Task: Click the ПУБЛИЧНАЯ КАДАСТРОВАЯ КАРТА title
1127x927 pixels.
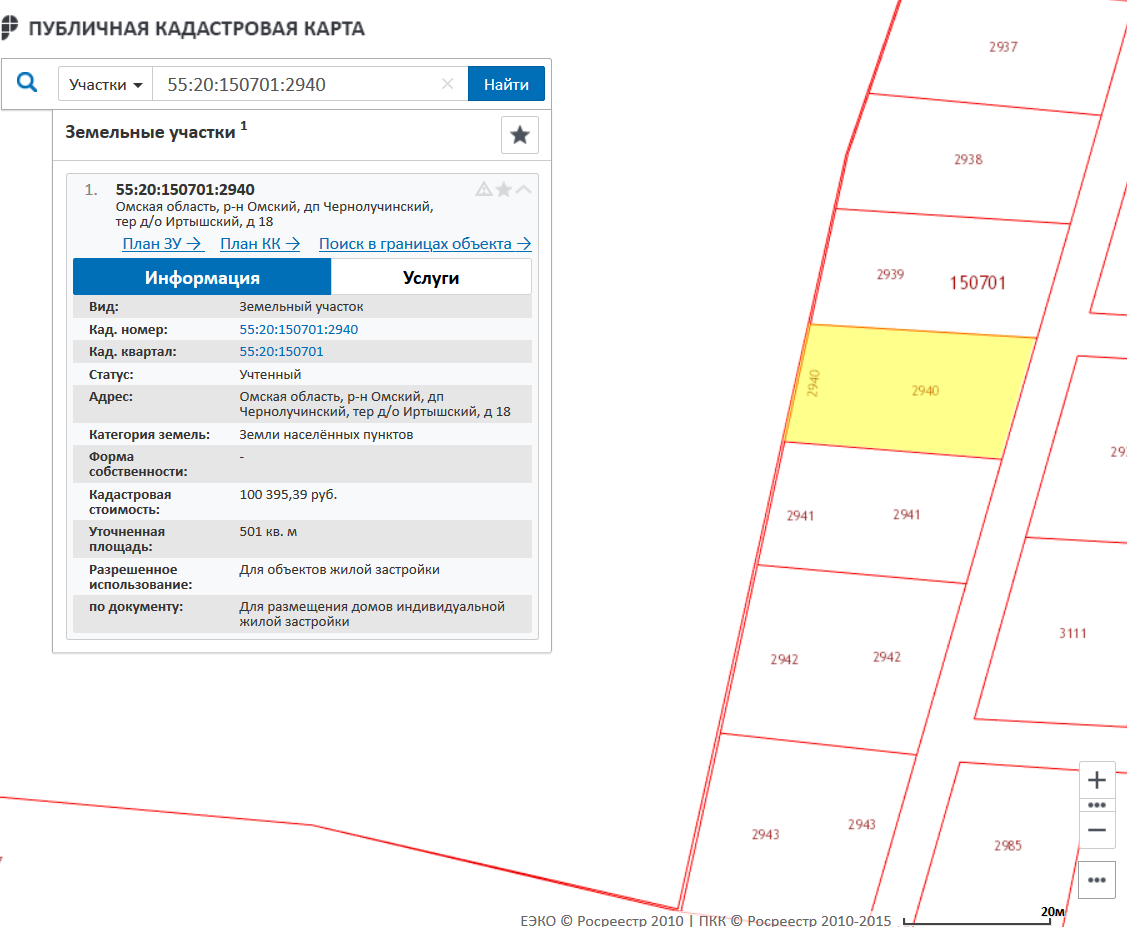Action: click(x=196, y=29)
